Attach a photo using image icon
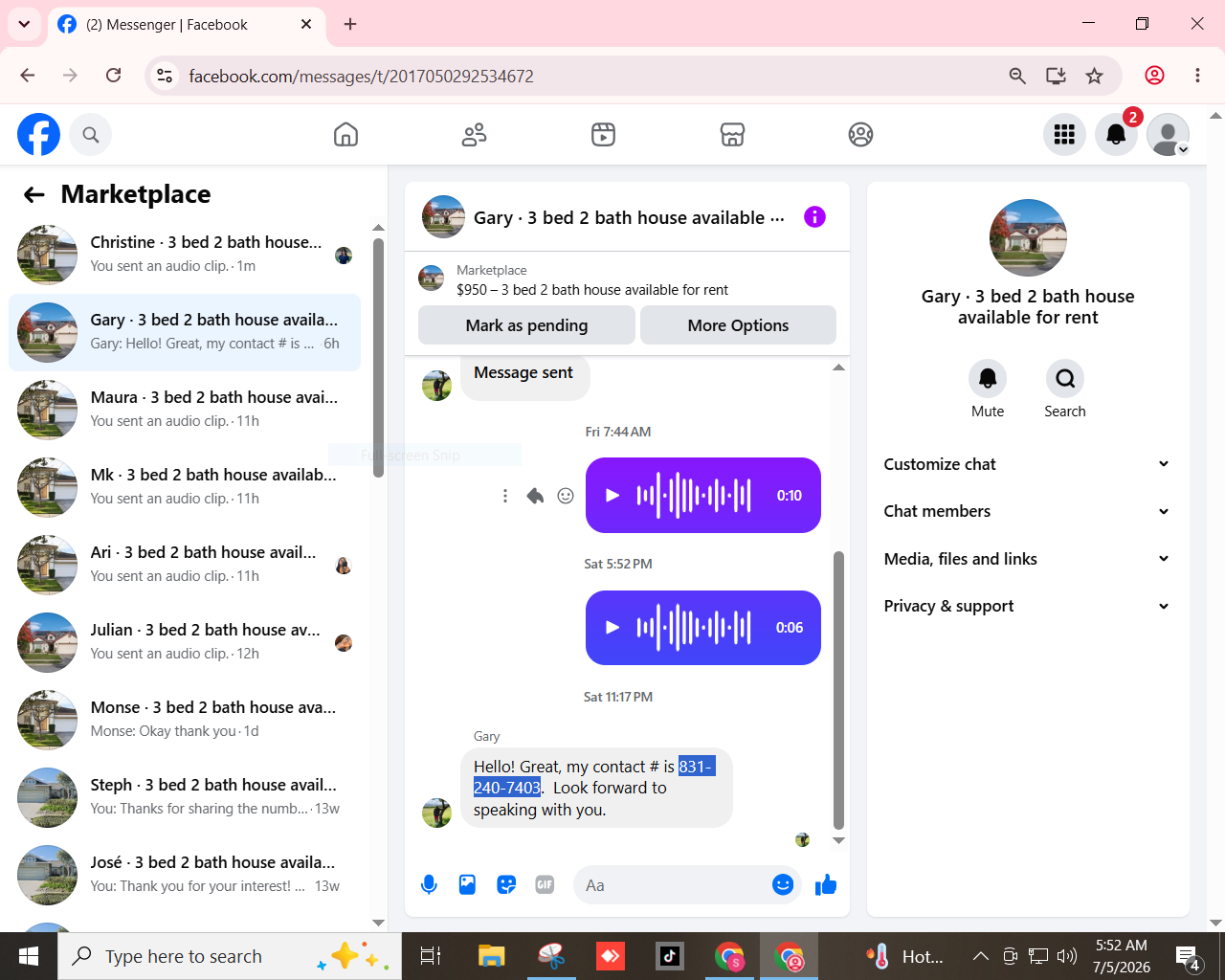Screen dimensions: 1225x980 [467, 885]
